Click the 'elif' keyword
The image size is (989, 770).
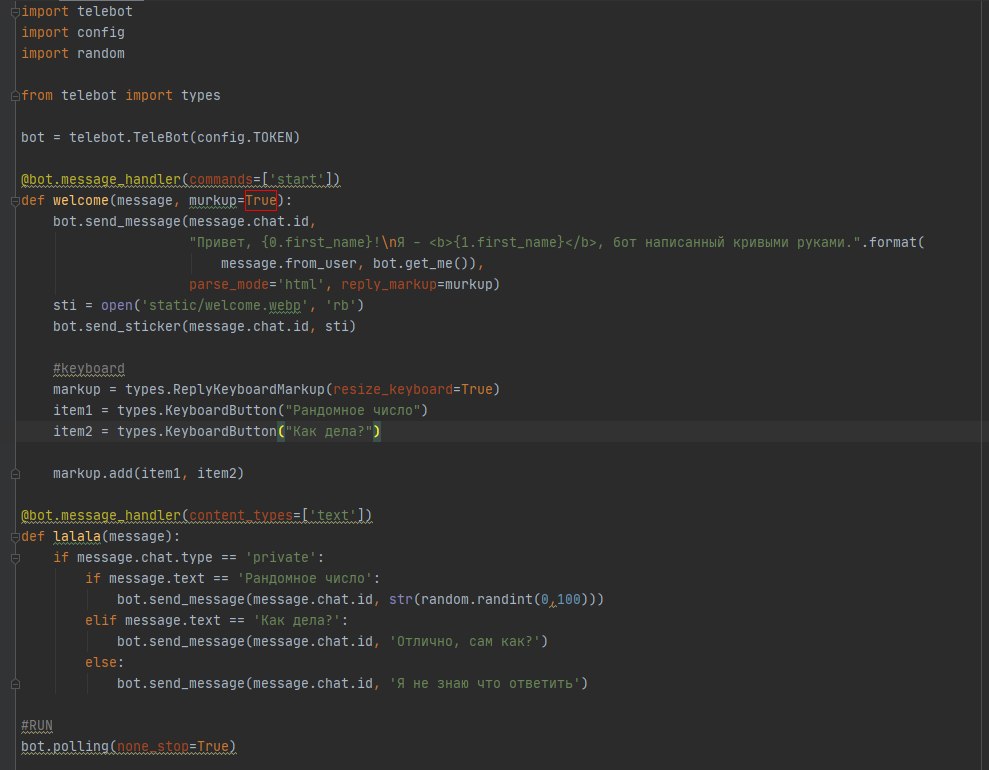[101, 620]
